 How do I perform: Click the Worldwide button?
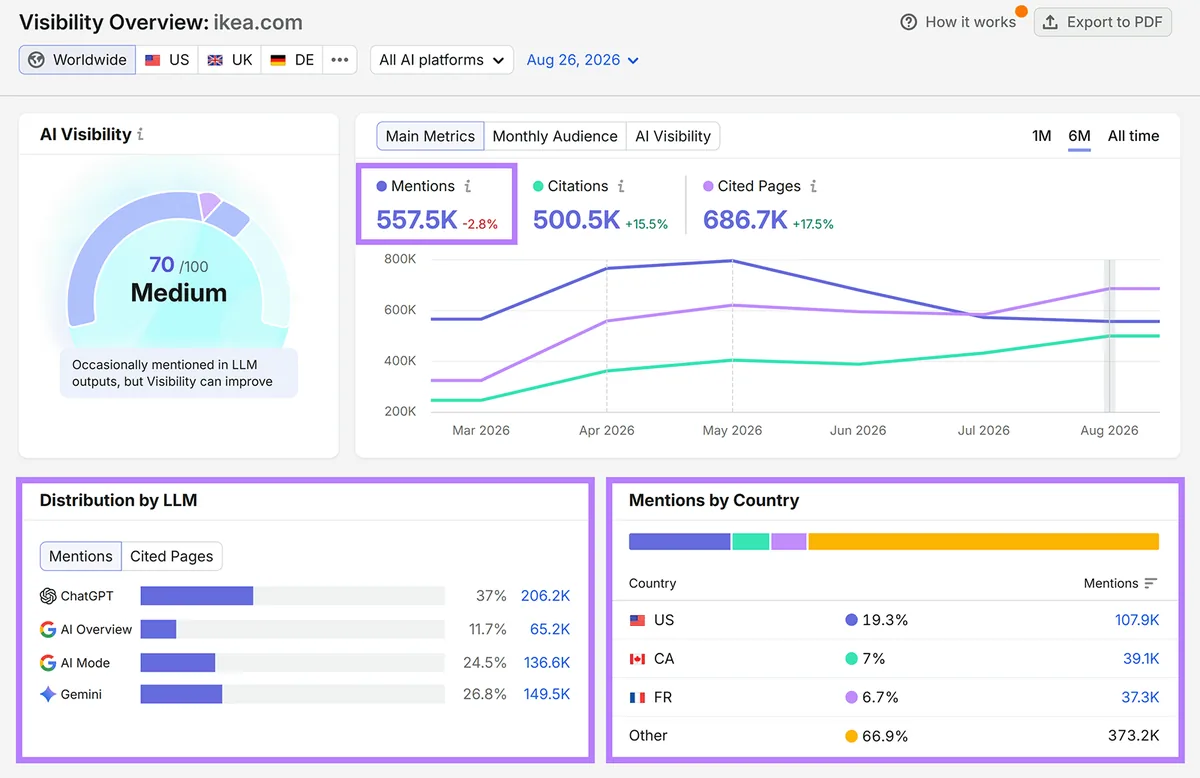coord(77,60)
